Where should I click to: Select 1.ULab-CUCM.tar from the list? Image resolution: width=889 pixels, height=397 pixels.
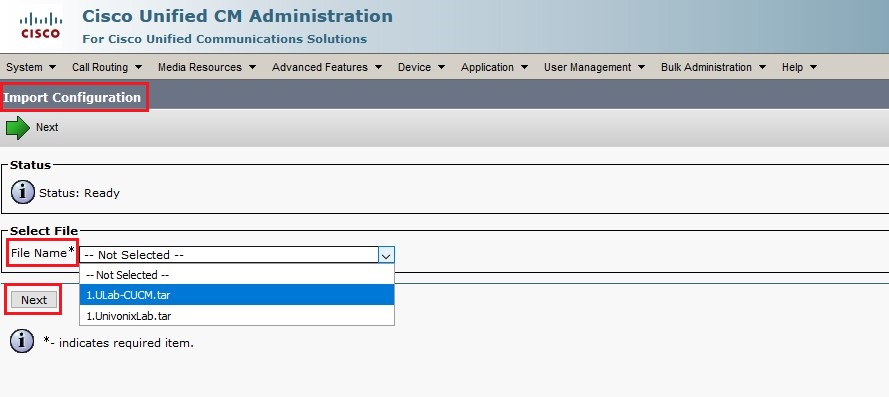click(237, 295)
